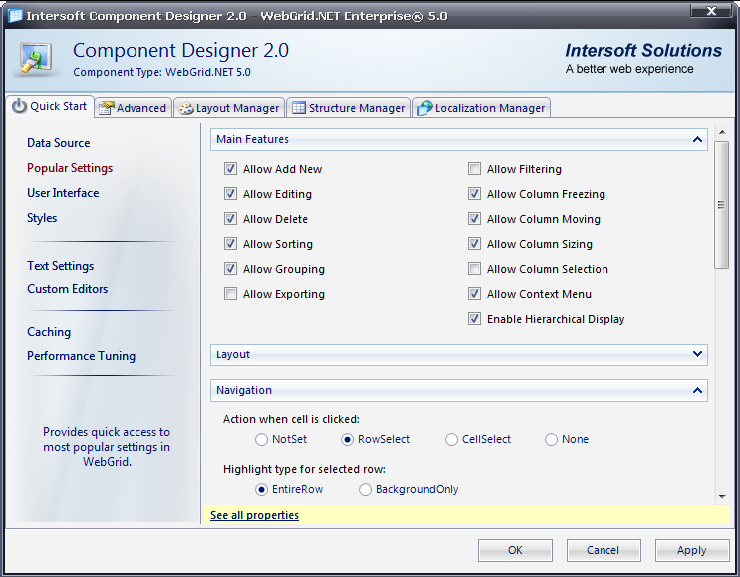Toggle Allow Column Moving checkbox

(474, 219)
